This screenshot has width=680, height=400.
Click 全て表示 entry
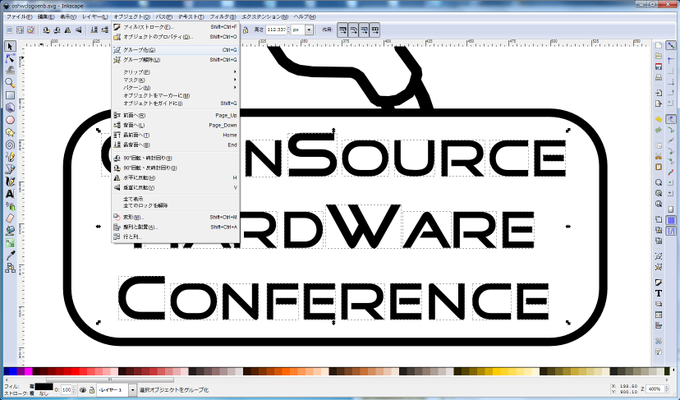(133, 199)
